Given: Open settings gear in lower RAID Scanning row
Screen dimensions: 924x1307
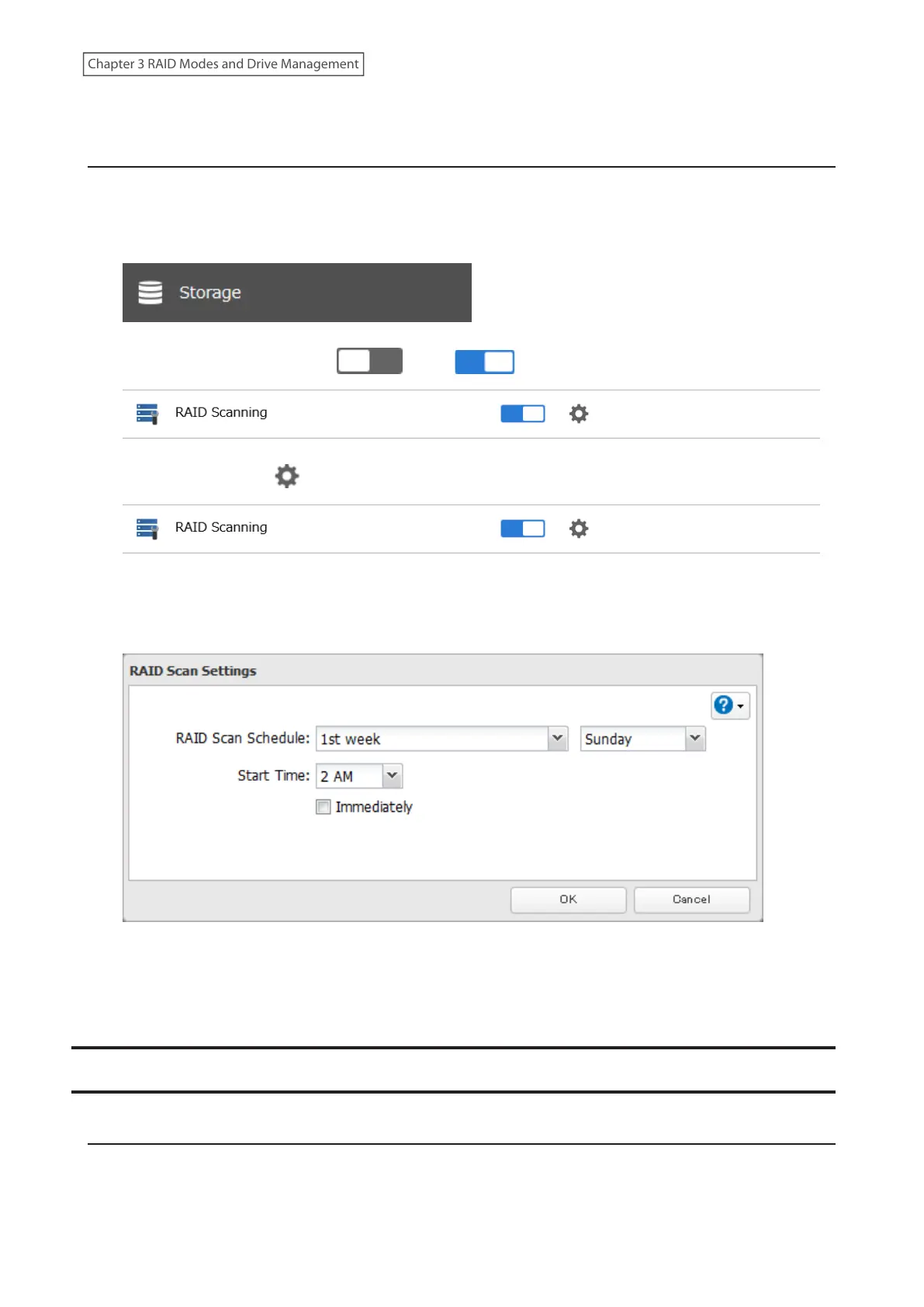Looking at the screenshot, I should pos(579,529).
